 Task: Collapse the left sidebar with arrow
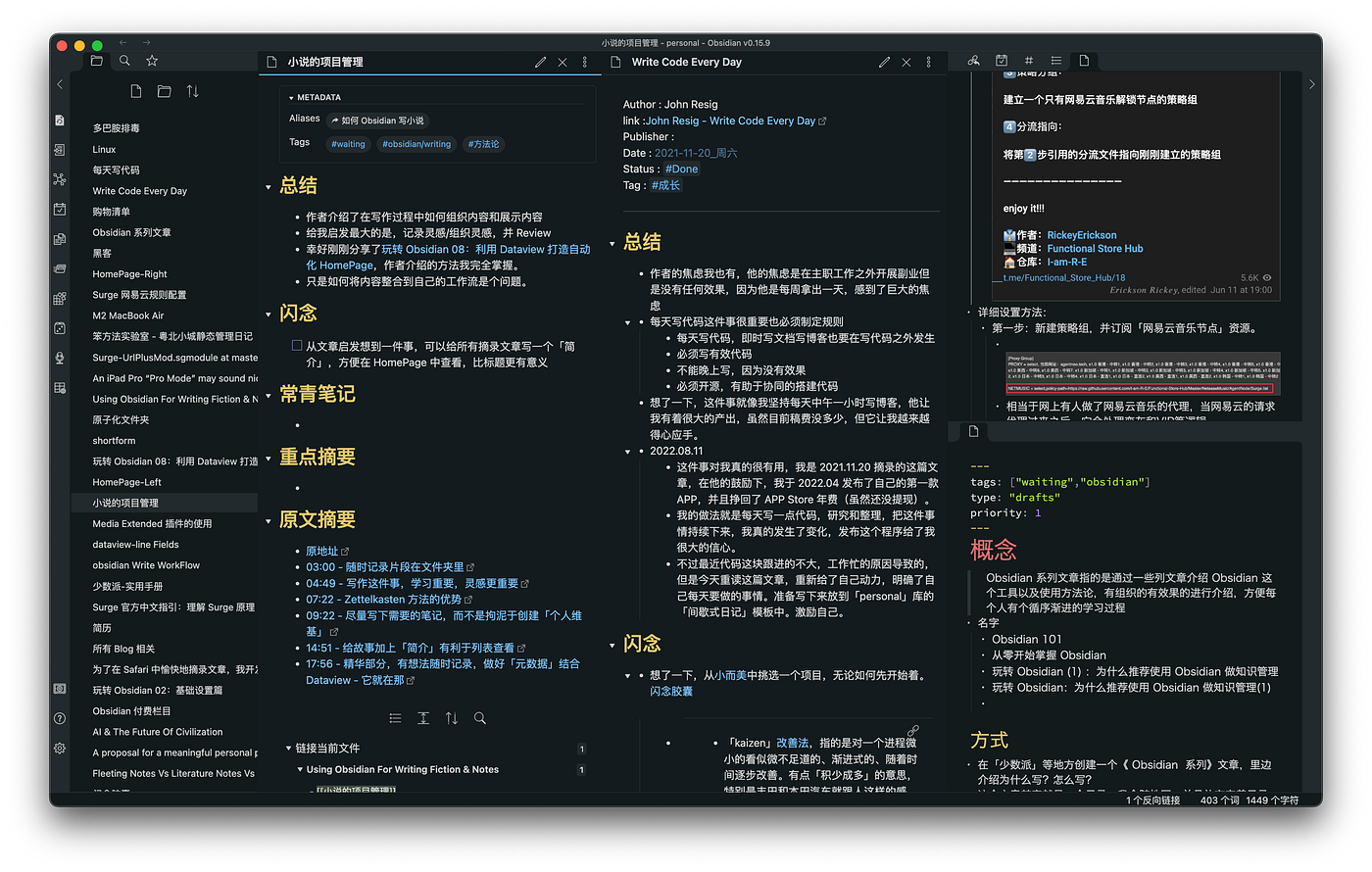60,84
